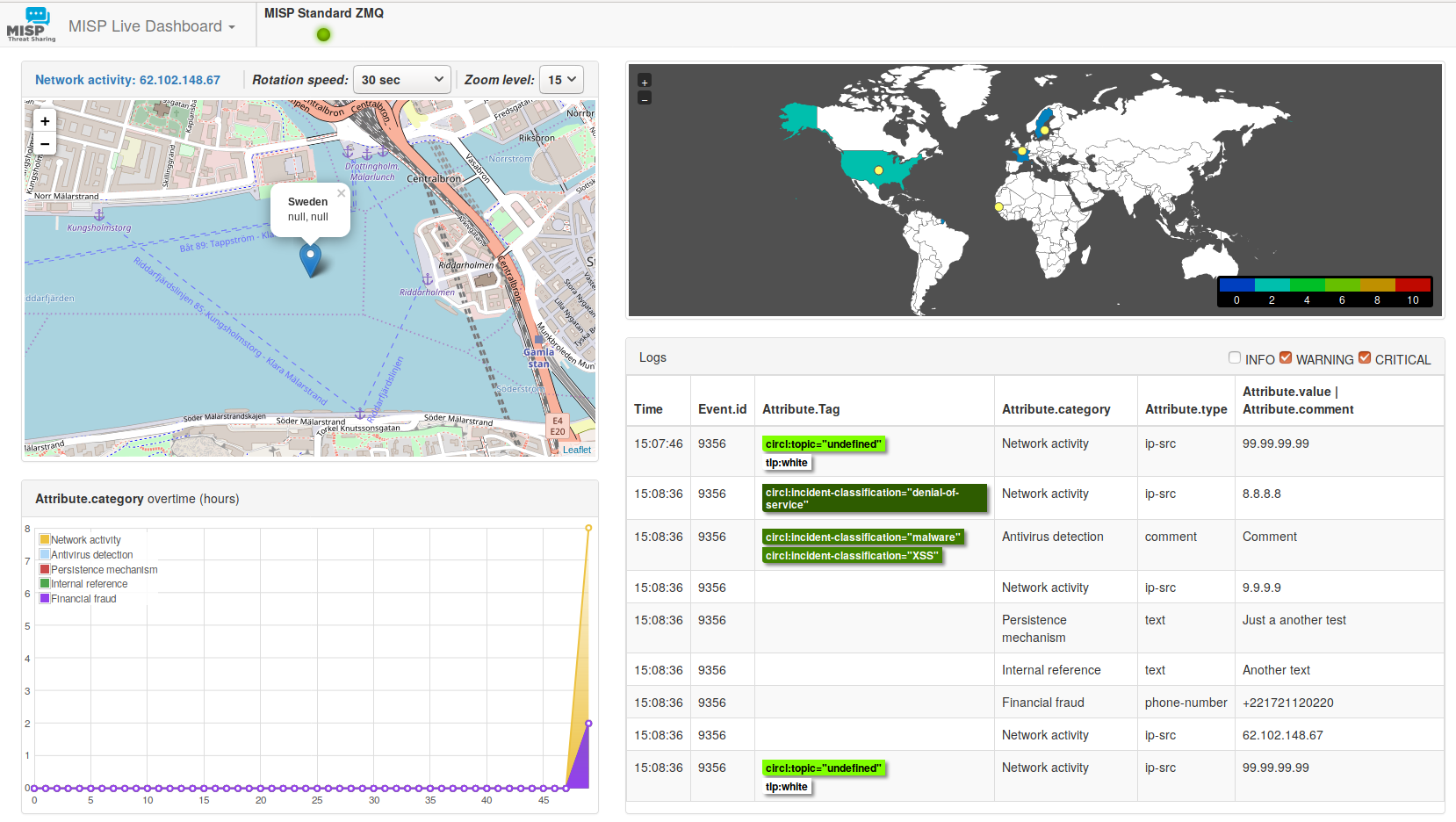Zoom out on the street map
Image resolution: width=1456 pixels, height=822 pixels.
click(45, 144)
